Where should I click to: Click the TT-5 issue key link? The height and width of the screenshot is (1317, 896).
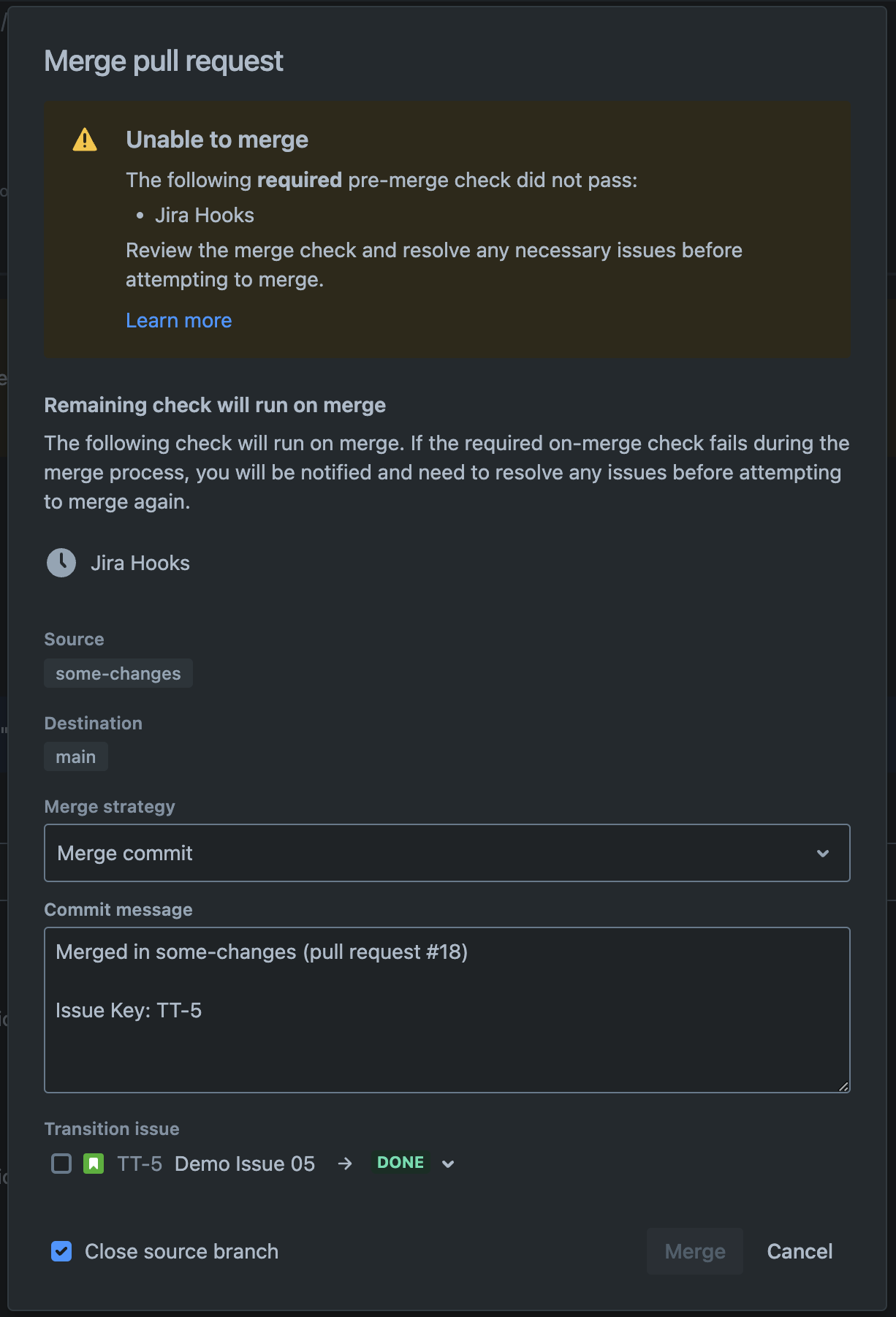(139, 1163)
